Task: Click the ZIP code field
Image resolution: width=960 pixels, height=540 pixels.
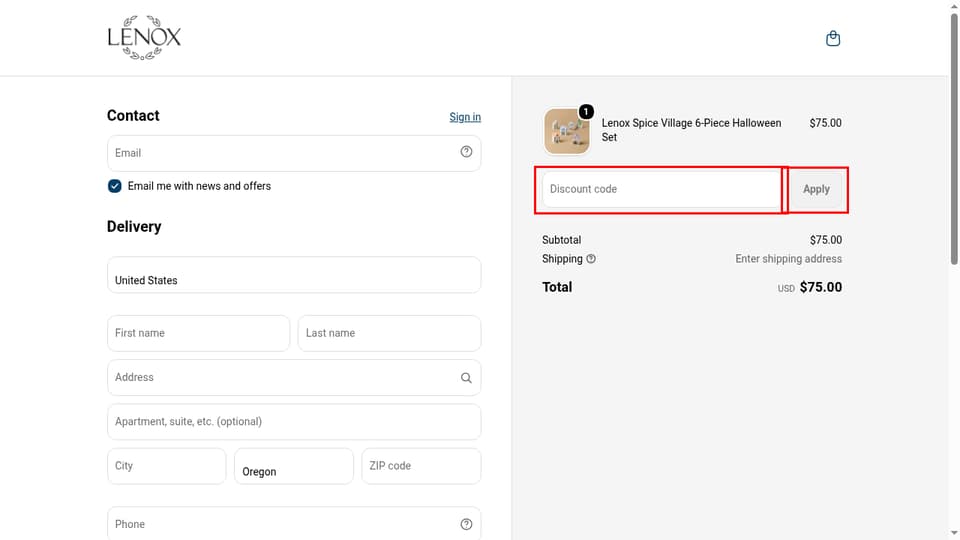Action: [421, 466]
